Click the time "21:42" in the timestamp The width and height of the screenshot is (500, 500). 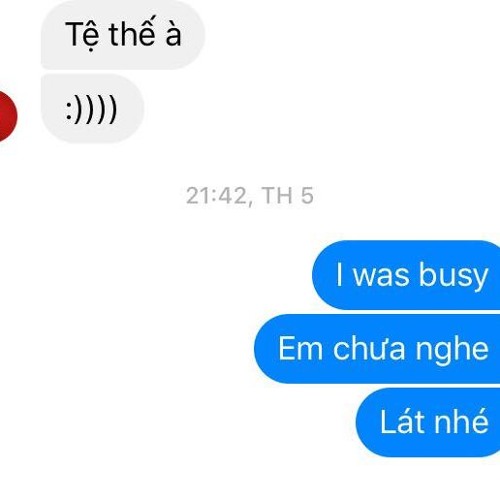216,196
